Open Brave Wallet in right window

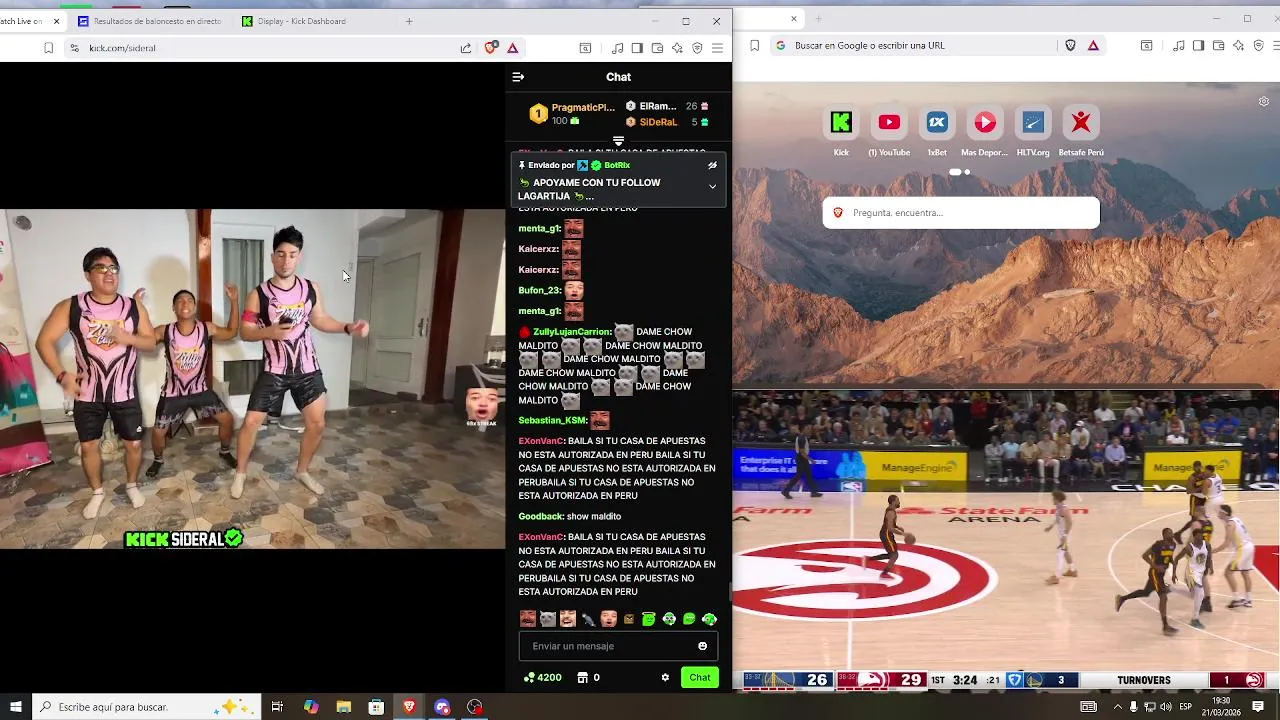pos(1218,45)
